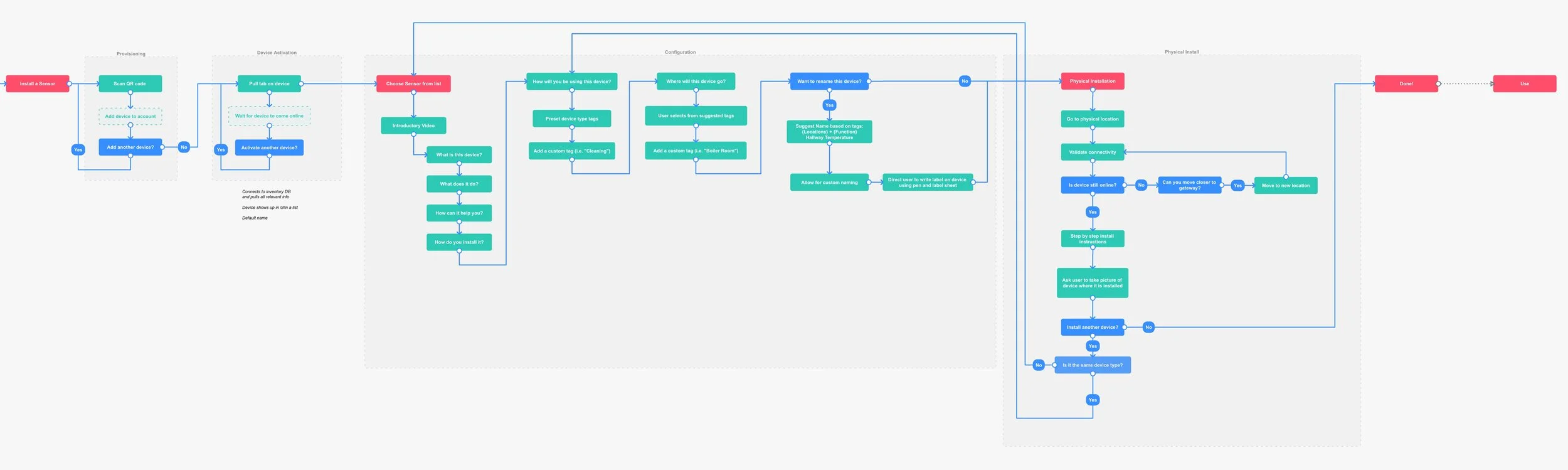This screenshot has height=470, width=1568.
Task: Select the custom tag "Boiler Room" node
Action: pyautogui.click(x=696, y=151)
